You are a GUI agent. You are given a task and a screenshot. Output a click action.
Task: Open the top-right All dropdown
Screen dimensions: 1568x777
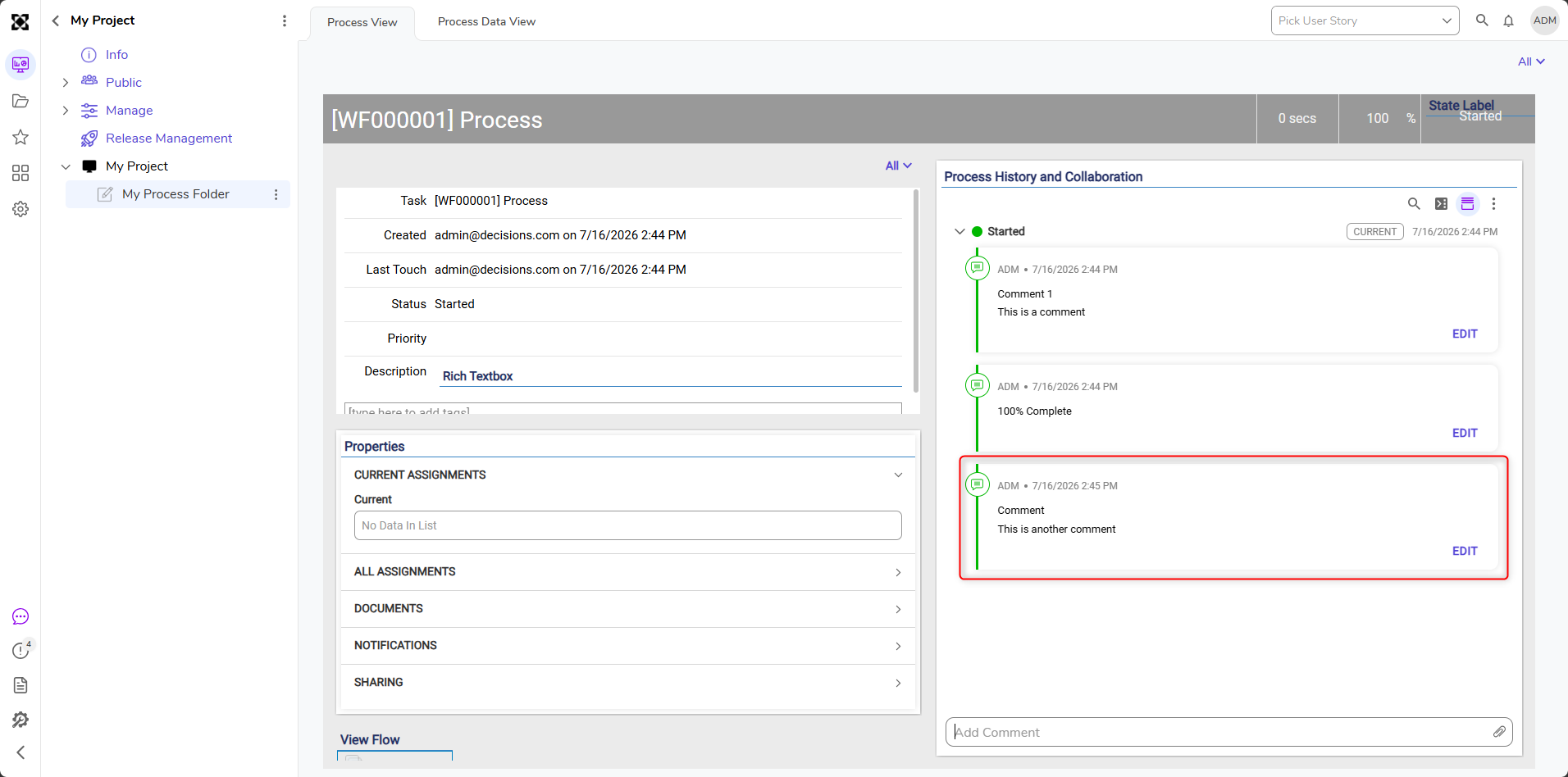(1531, 61)
